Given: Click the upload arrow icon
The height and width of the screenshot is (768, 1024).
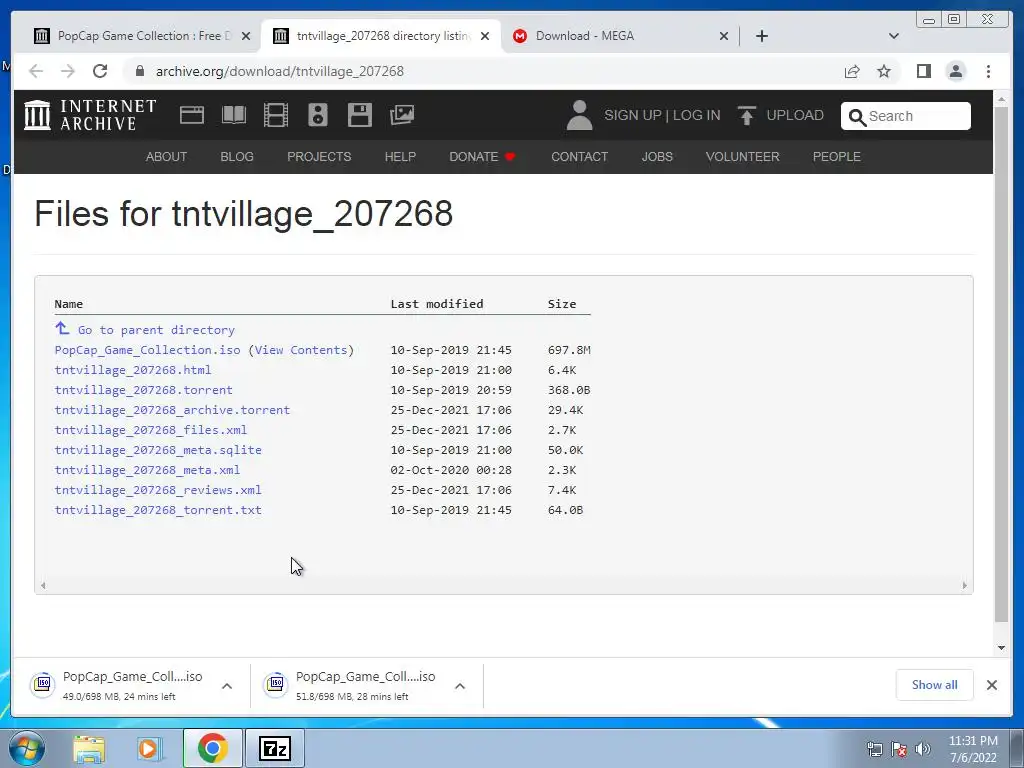Looking at the screenshot, I should [x=746, y=115].
